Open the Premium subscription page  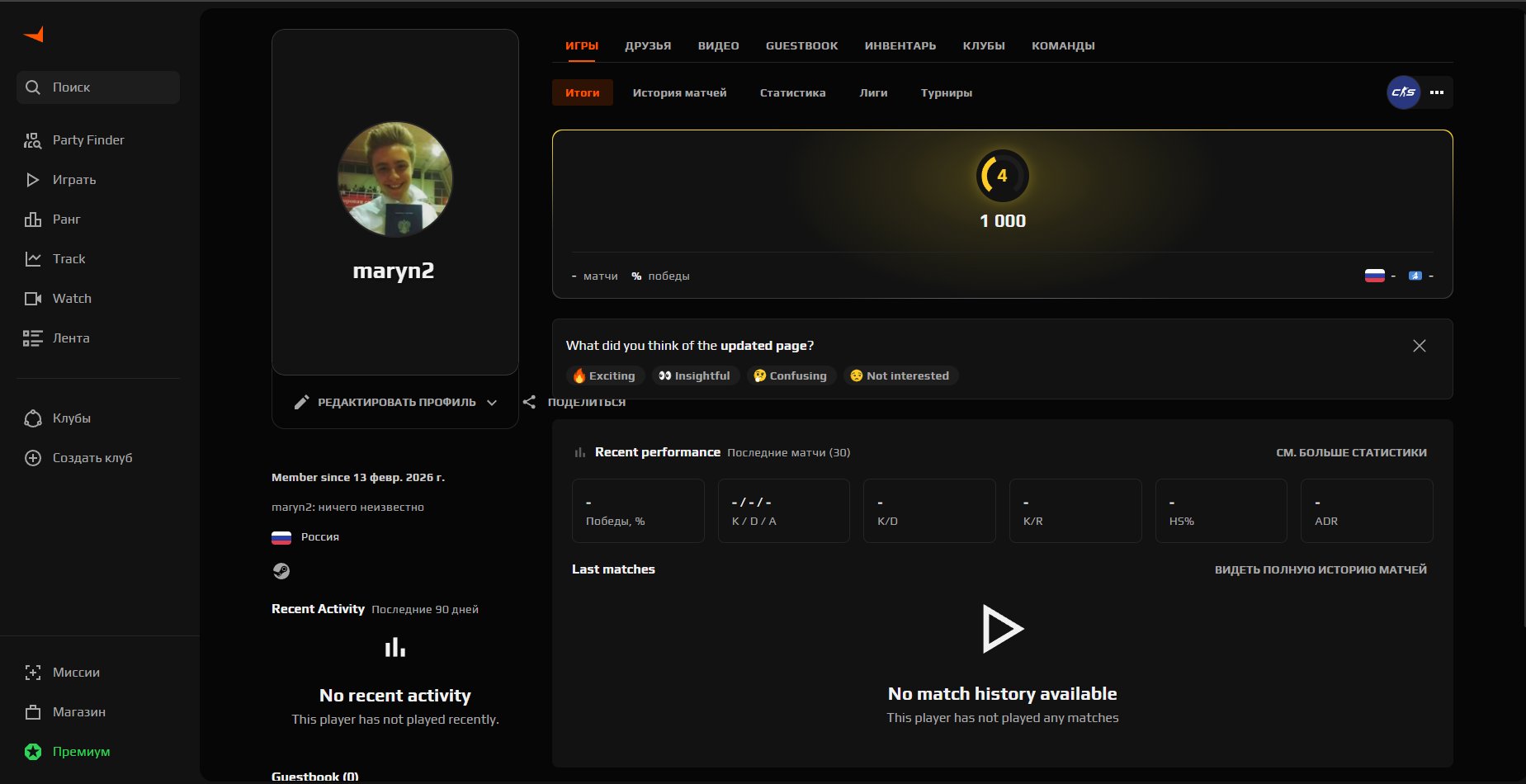pyautogui.click(x=81, y=752)
